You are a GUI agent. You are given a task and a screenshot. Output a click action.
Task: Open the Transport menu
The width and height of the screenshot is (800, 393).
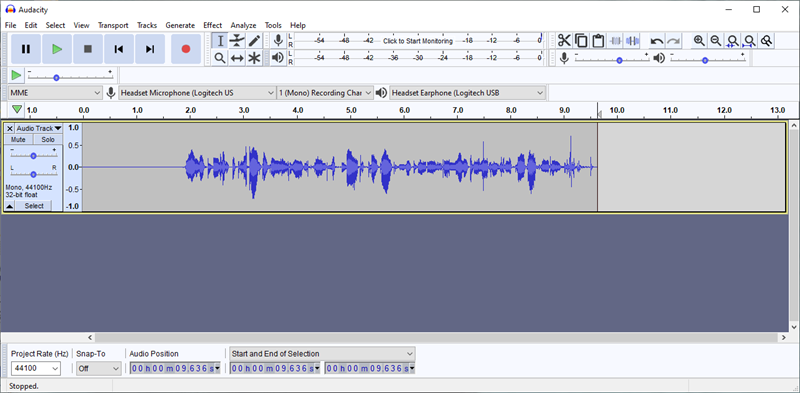[x=113, y=25]
